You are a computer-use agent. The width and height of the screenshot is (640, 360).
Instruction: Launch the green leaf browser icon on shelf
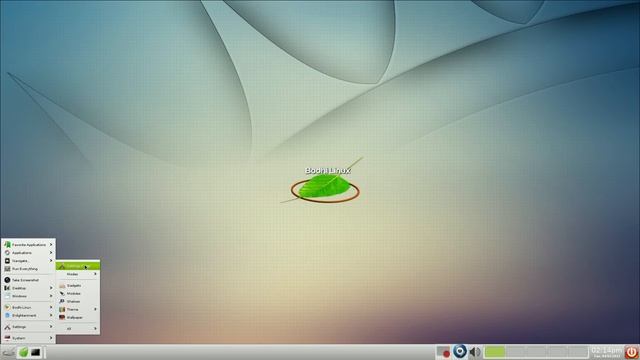[x=23, y=352]
